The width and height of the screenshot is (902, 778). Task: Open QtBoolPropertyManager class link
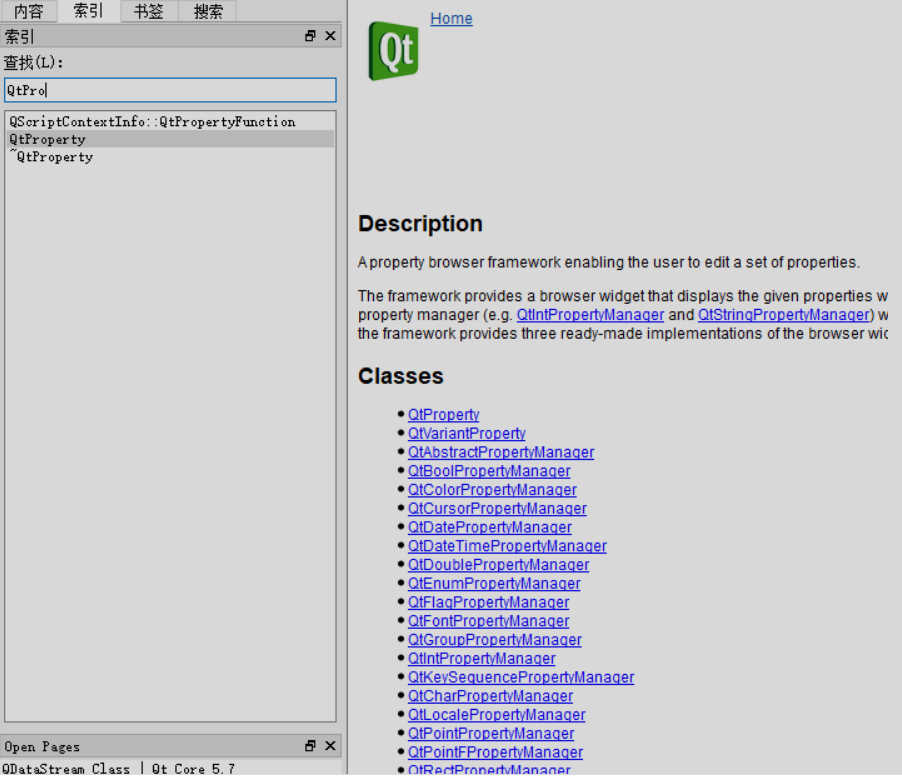489,471
